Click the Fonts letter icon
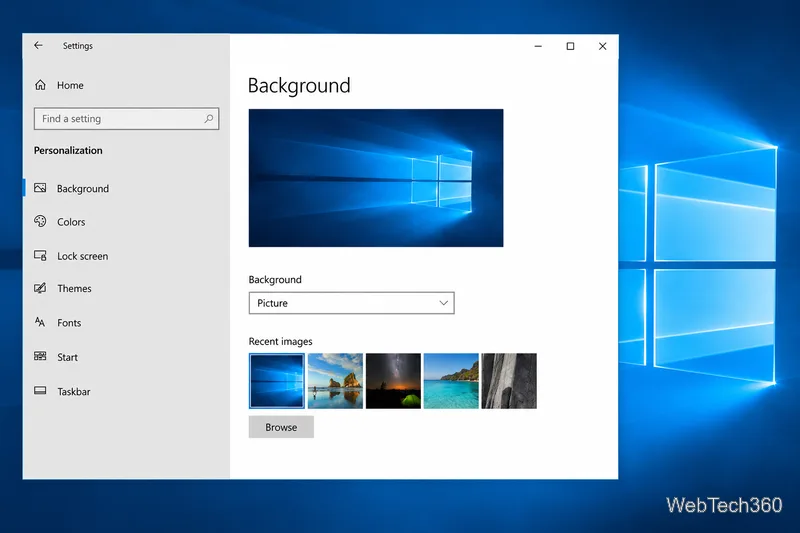The width and height of the screenshot is (800, 533). pos(40,322)
